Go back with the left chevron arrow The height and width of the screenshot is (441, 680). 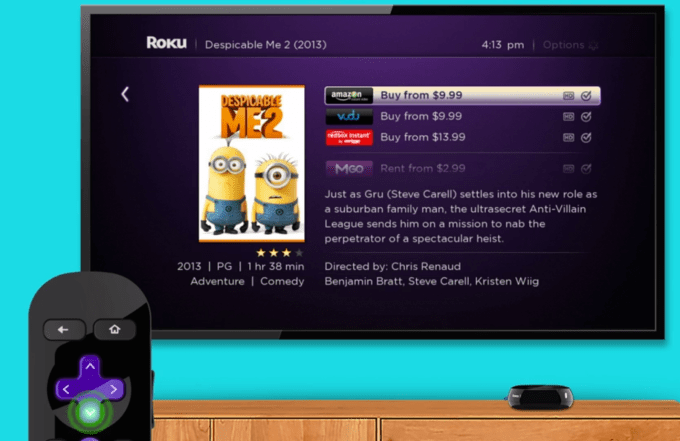point(125,94)
